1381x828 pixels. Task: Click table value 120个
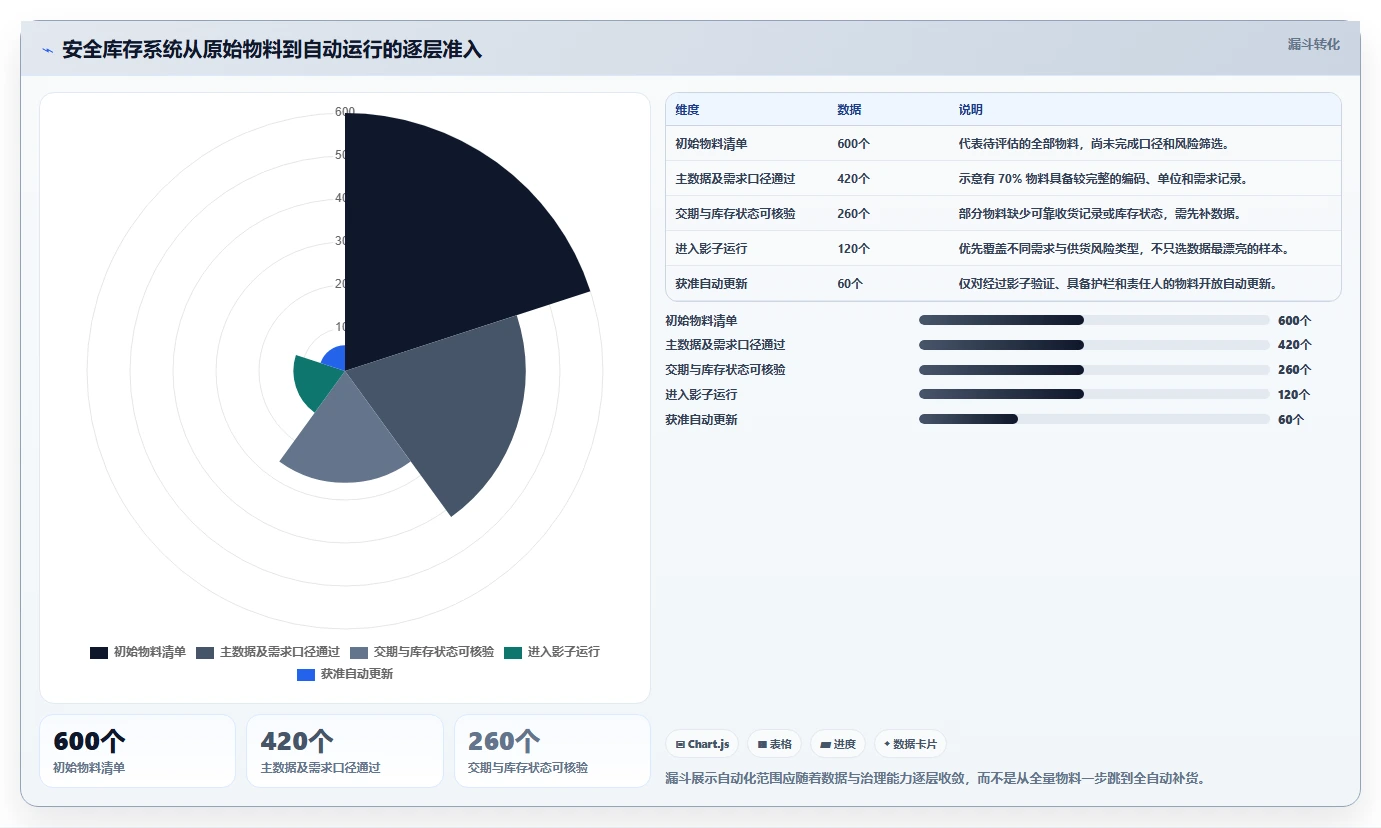[x=853, y=249]
